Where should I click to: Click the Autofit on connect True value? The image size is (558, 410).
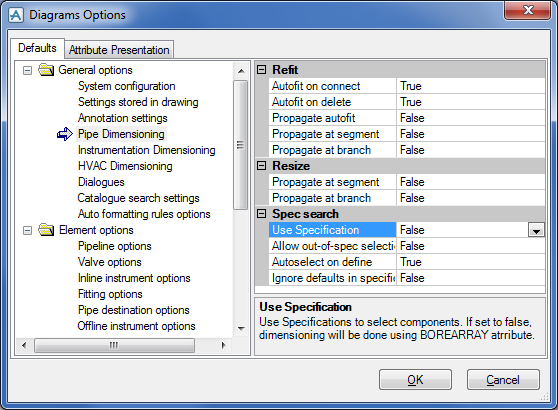(470, 86)
